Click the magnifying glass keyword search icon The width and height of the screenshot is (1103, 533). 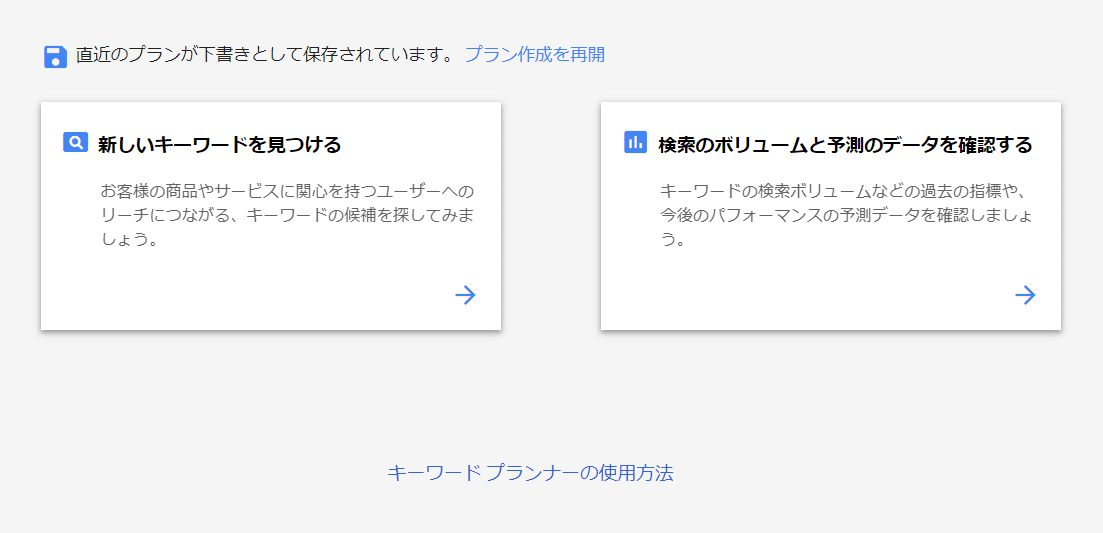76,142
